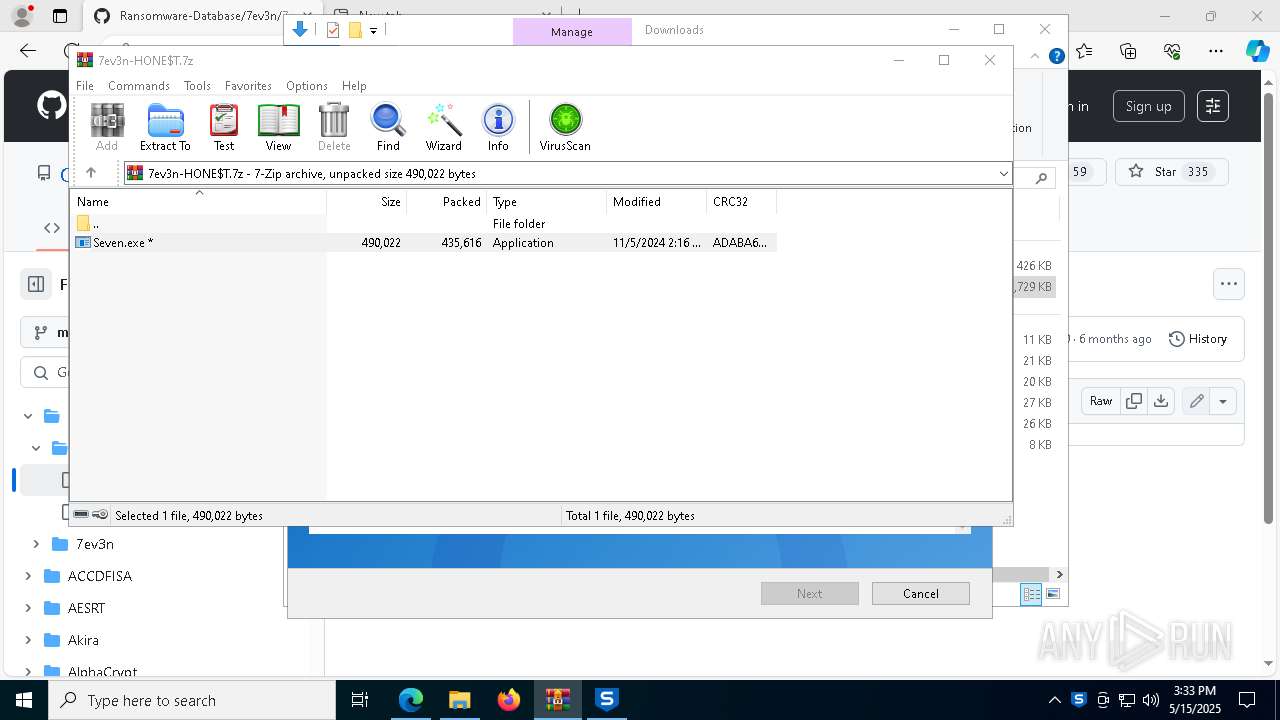This screenshot has height=720, width=1280.
Task: Select the Seven.exe file row
Action: (x=425, y=243)
